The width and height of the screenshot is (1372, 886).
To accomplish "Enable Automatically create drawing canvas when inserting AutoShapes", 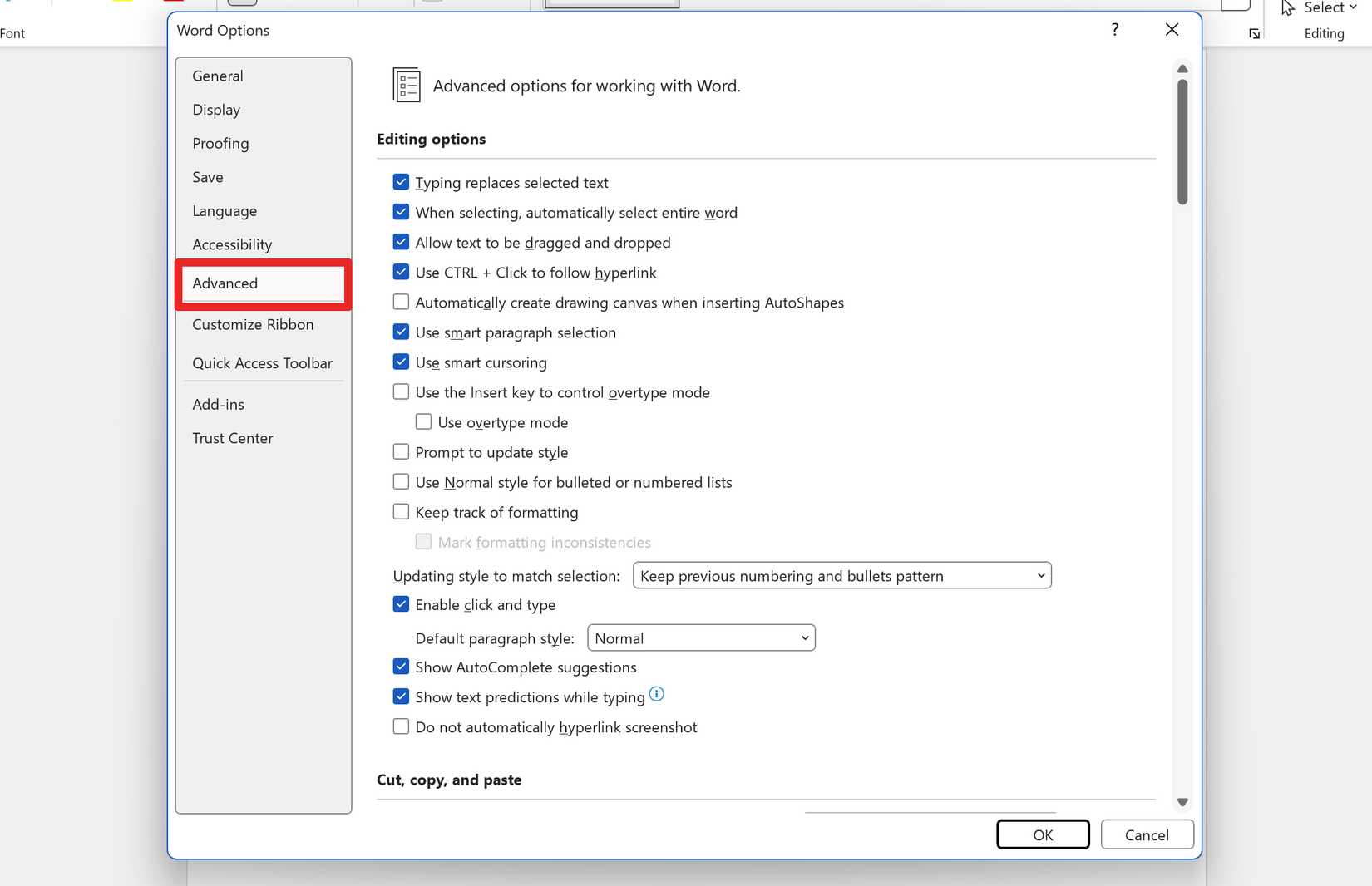I will (401, 301).
